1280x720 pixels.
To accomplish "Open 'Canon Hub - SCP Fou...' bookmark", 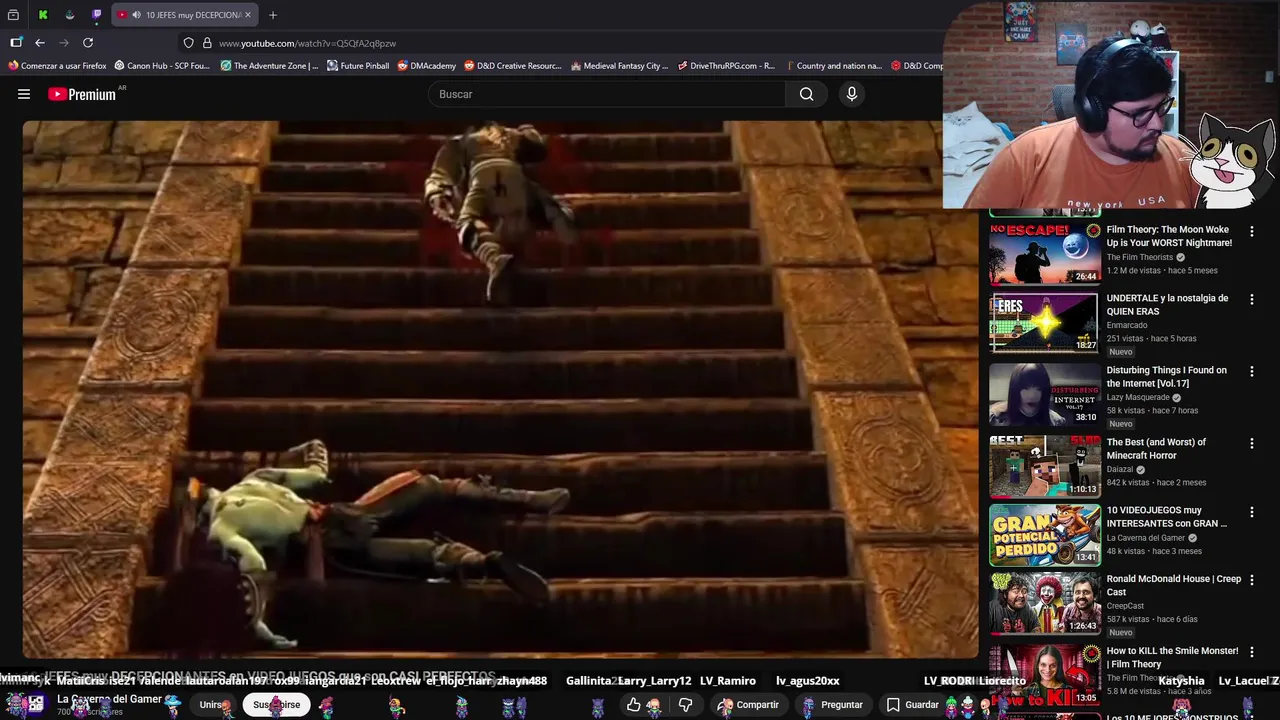I will pos(162,66).
